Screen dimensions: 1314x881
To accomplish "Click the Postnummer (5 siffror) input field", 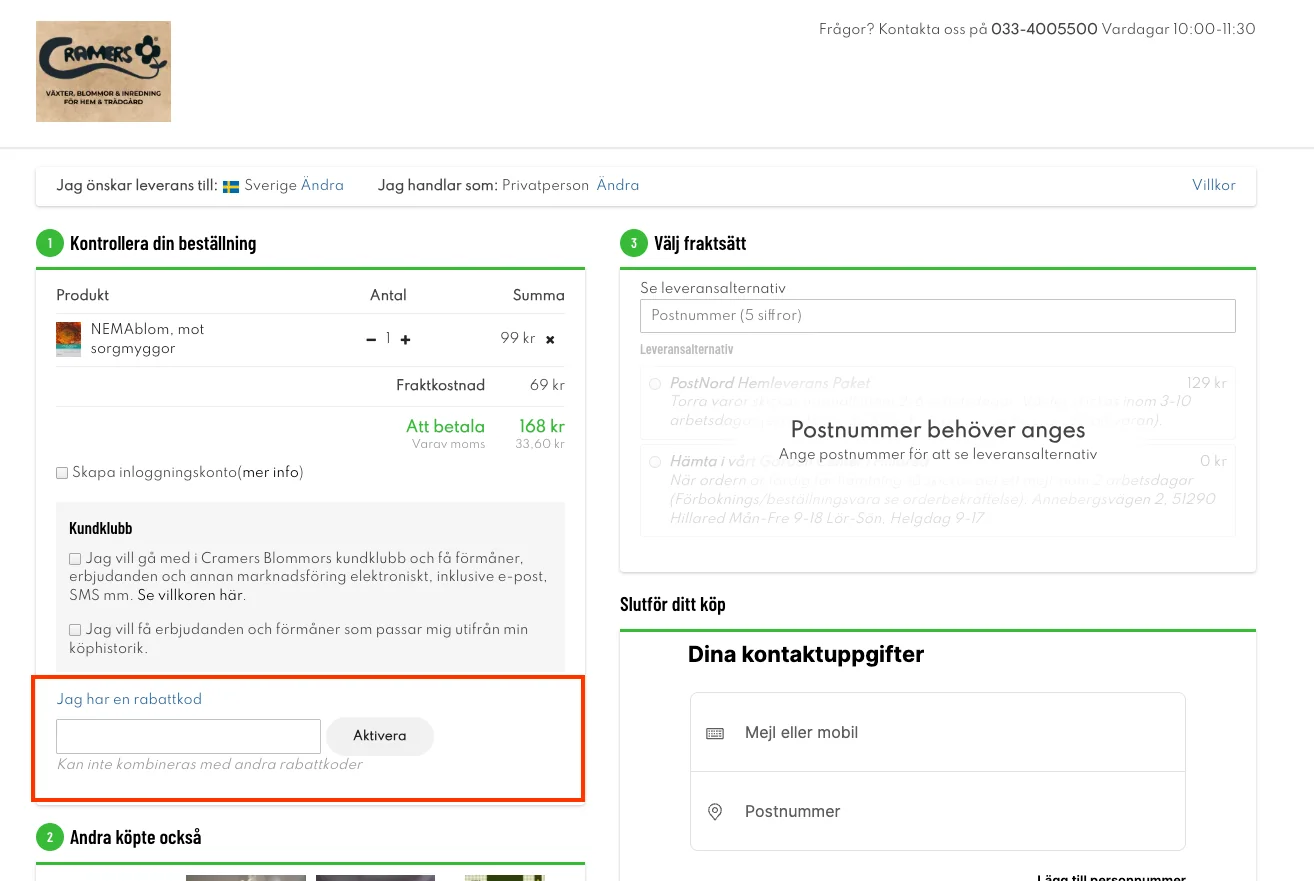I will (937, 316).
